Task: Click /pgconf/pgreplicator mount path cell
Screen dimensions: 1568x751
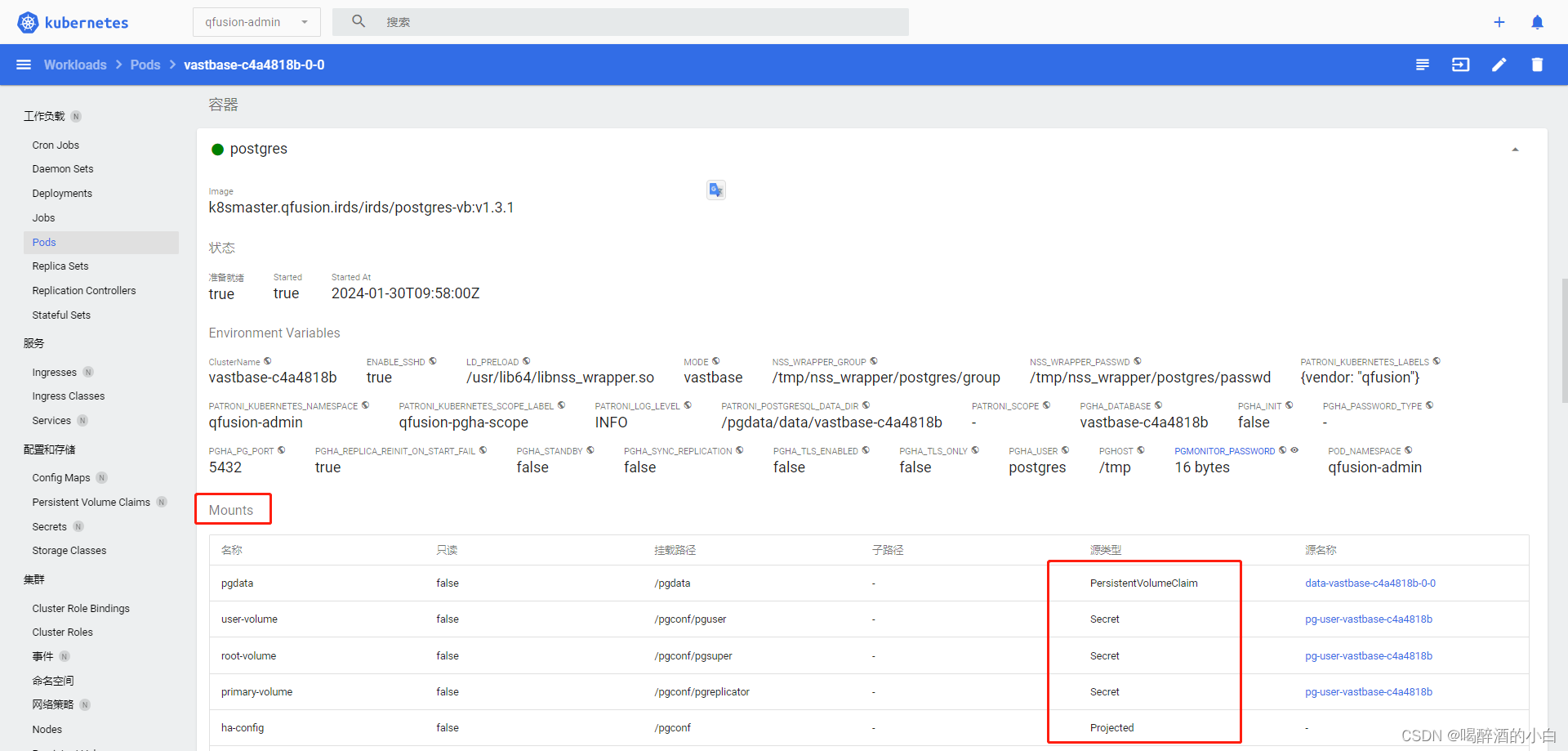Action: click(x=702, y=692)
